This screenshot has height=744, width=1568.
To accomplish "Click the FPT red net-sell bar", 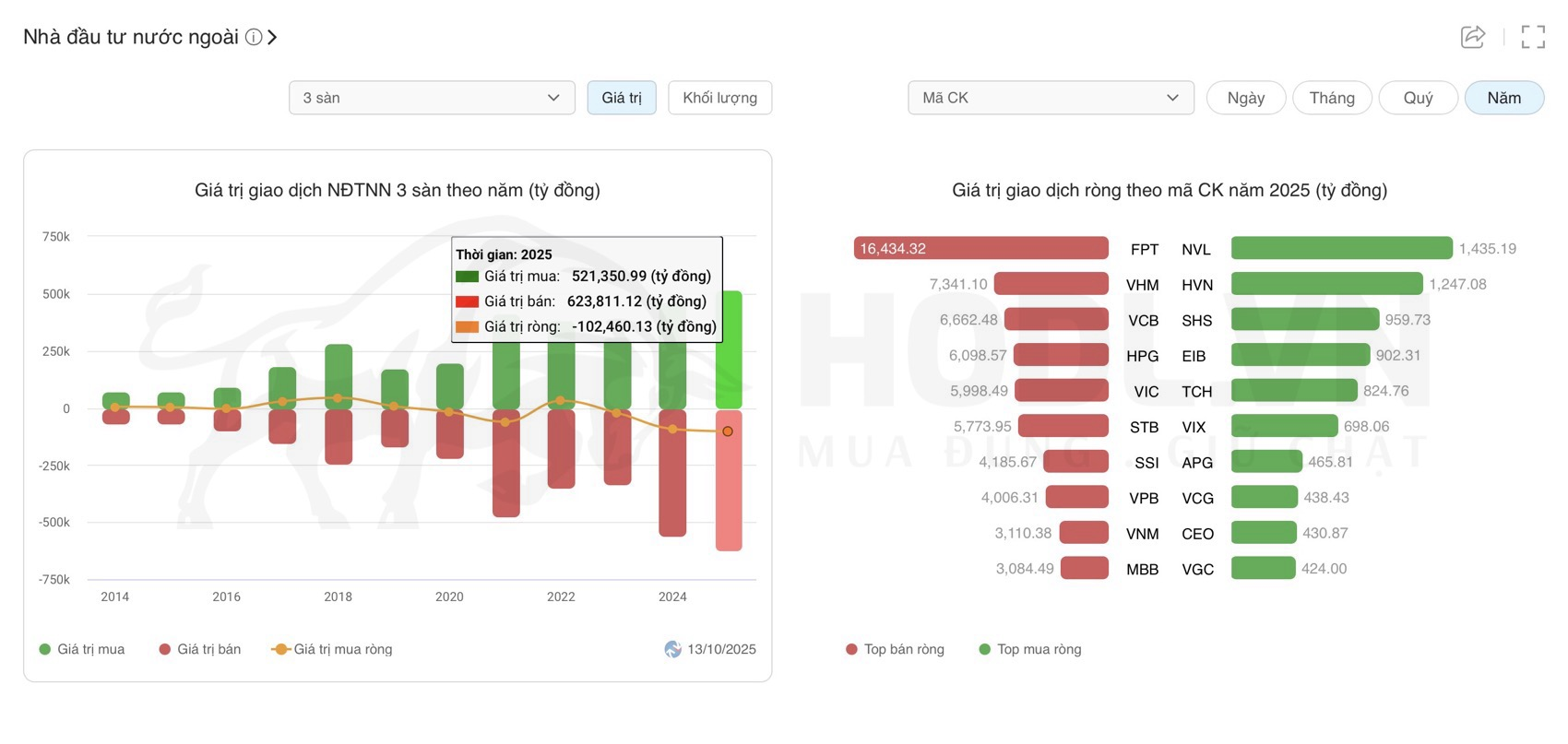I will coord(980,249).
